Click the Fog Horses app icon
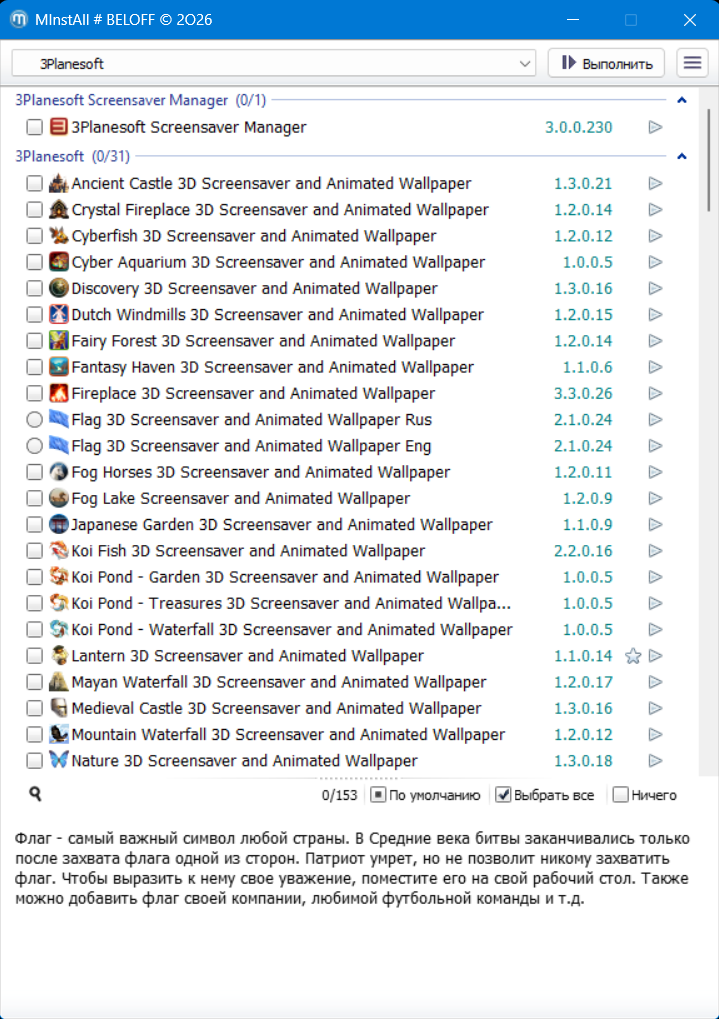This screenshot has height=1019, width=719. (59, 472)
